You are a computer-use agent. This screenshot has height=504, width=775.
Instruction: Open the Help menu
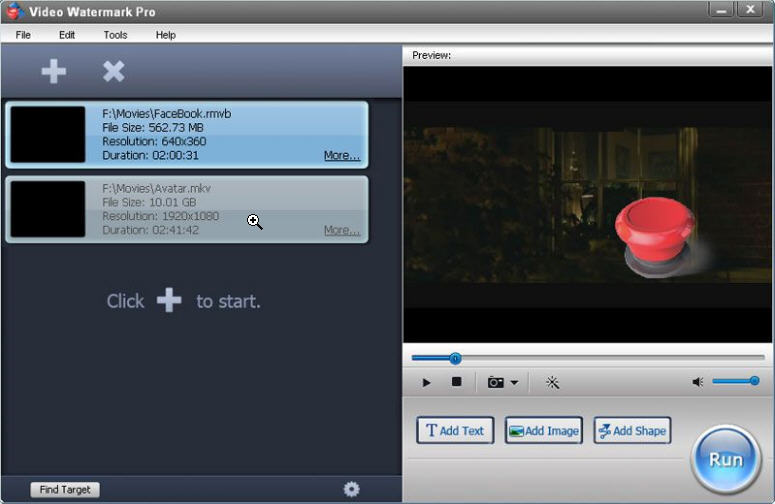tap(166, 35)
